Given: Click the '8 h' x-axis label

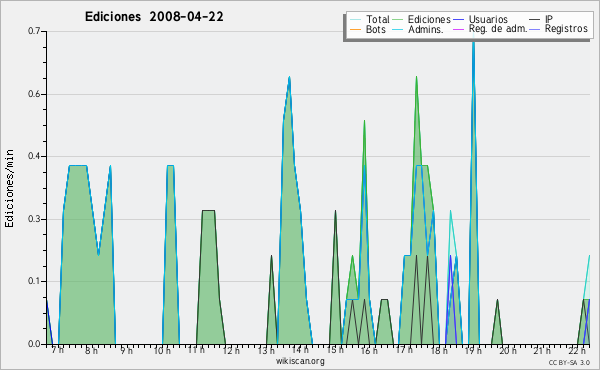Looking at the screenshot, I should 91,350.
